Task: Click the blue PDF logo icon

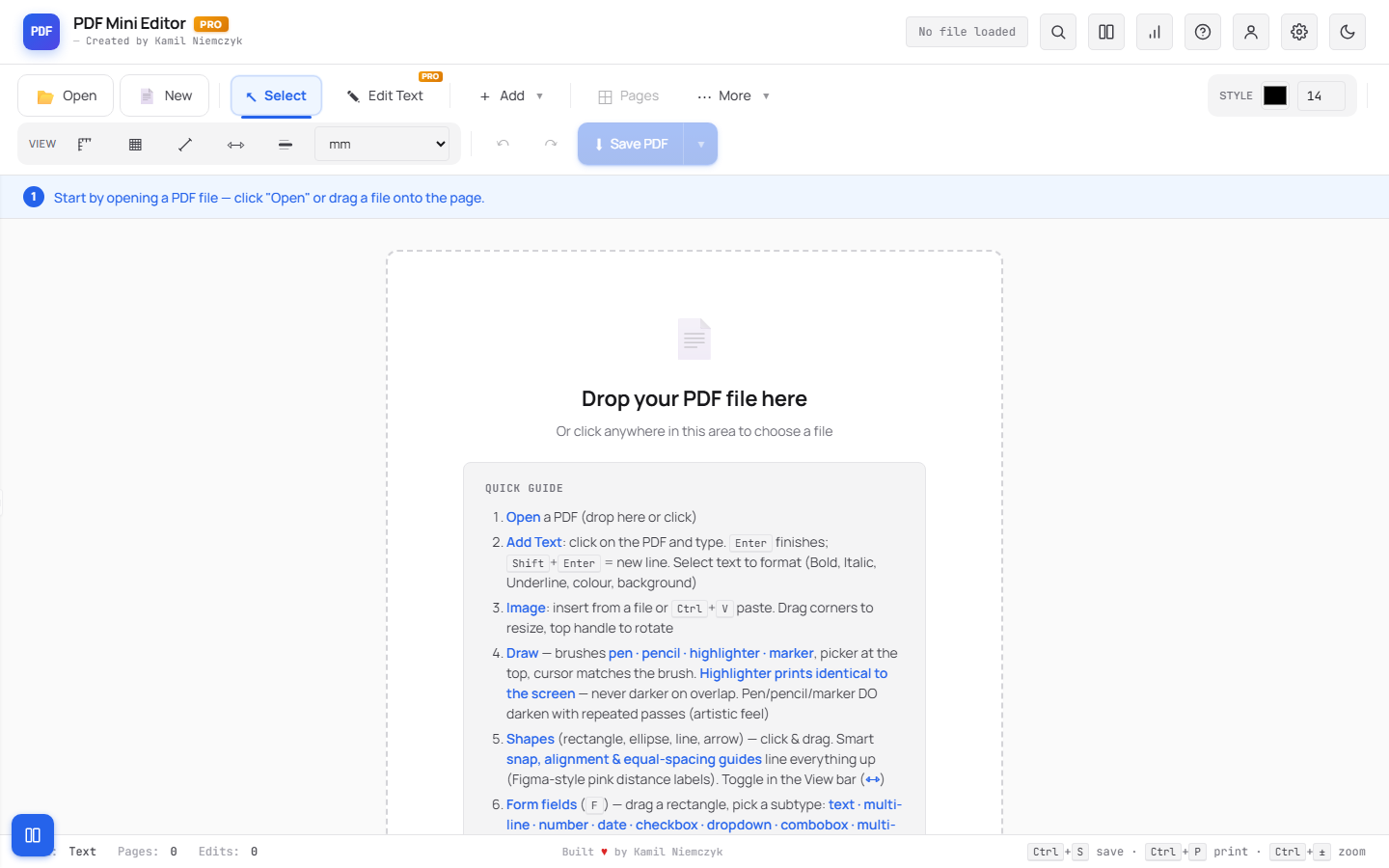Action: [41, 32]
